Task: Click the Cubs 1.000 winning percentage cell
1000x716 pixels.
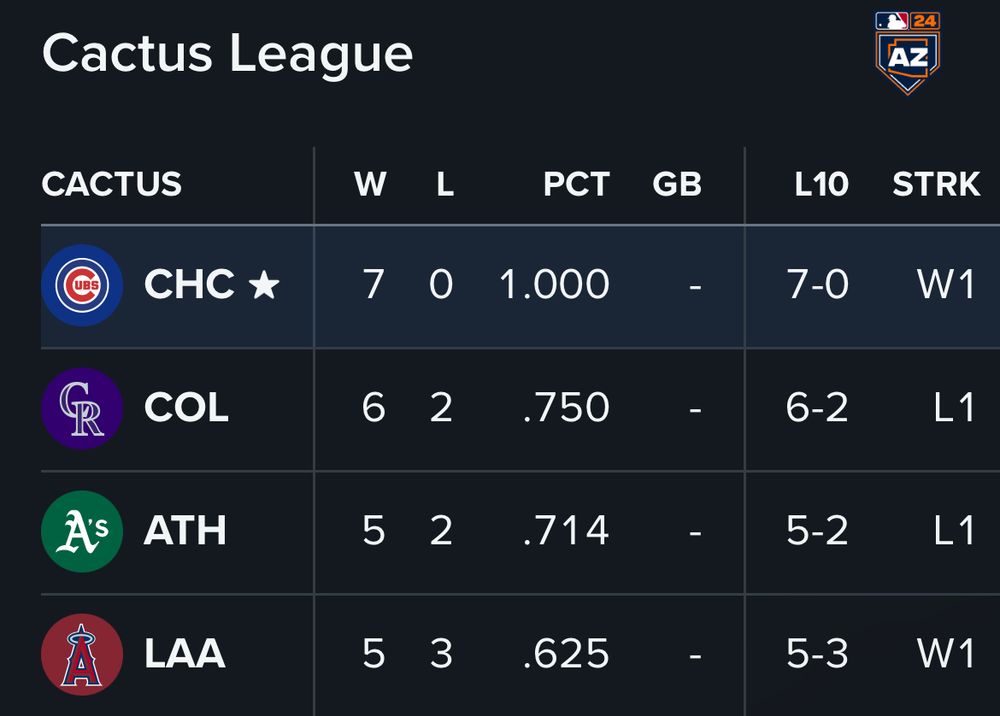Action: (x=554, y=284)
